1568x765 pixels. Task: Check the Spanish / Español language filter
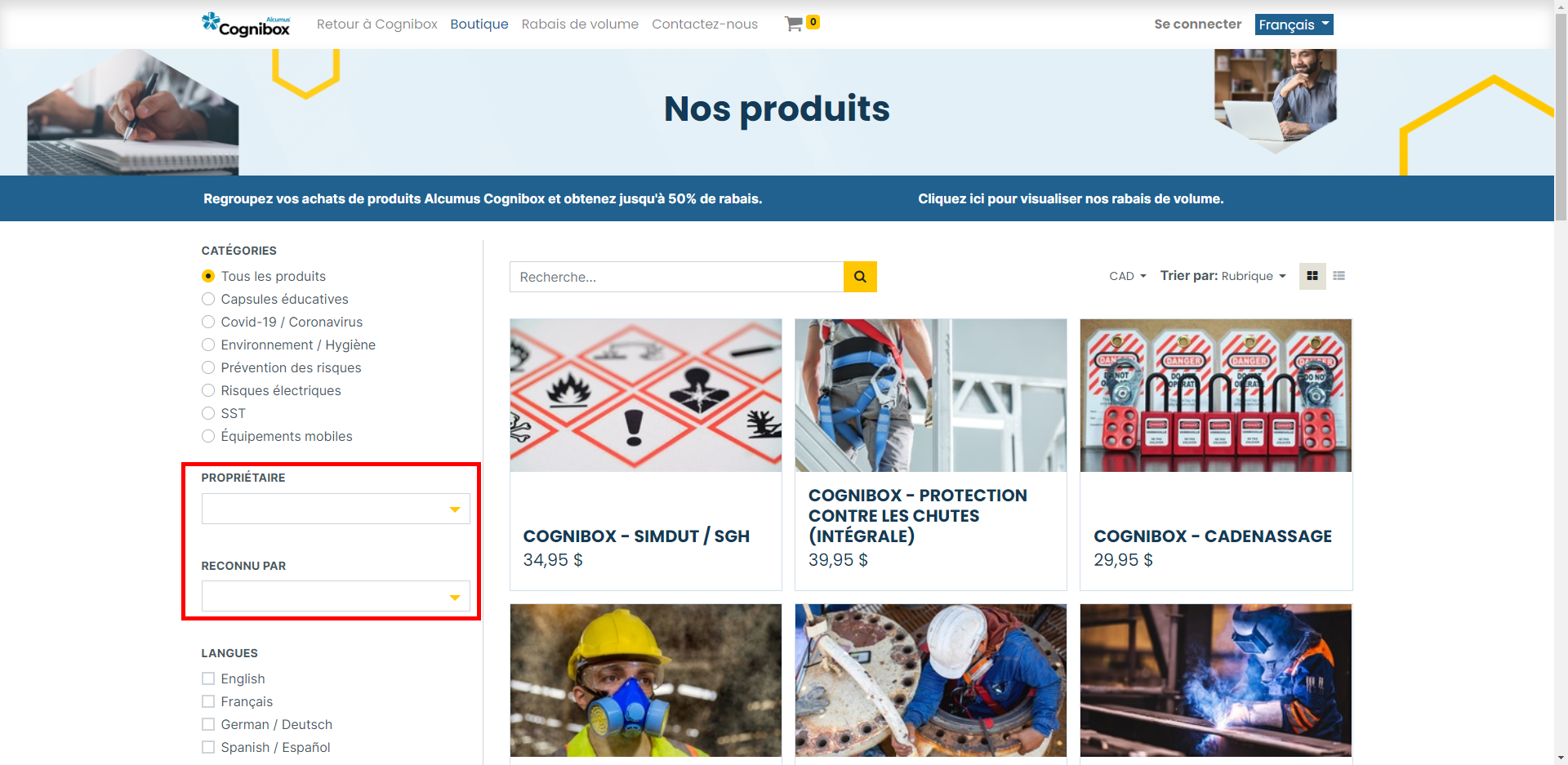click(208, 747)
